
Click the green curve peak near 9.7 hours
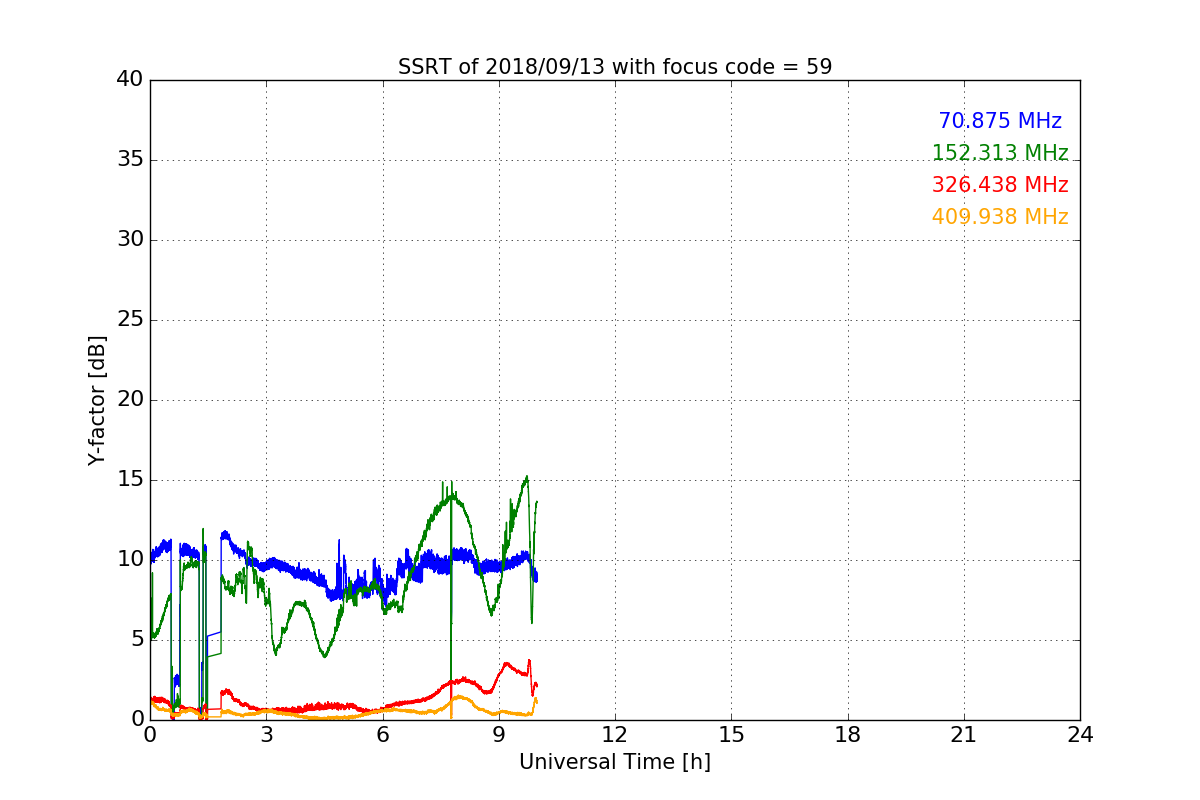pos(526,478)
